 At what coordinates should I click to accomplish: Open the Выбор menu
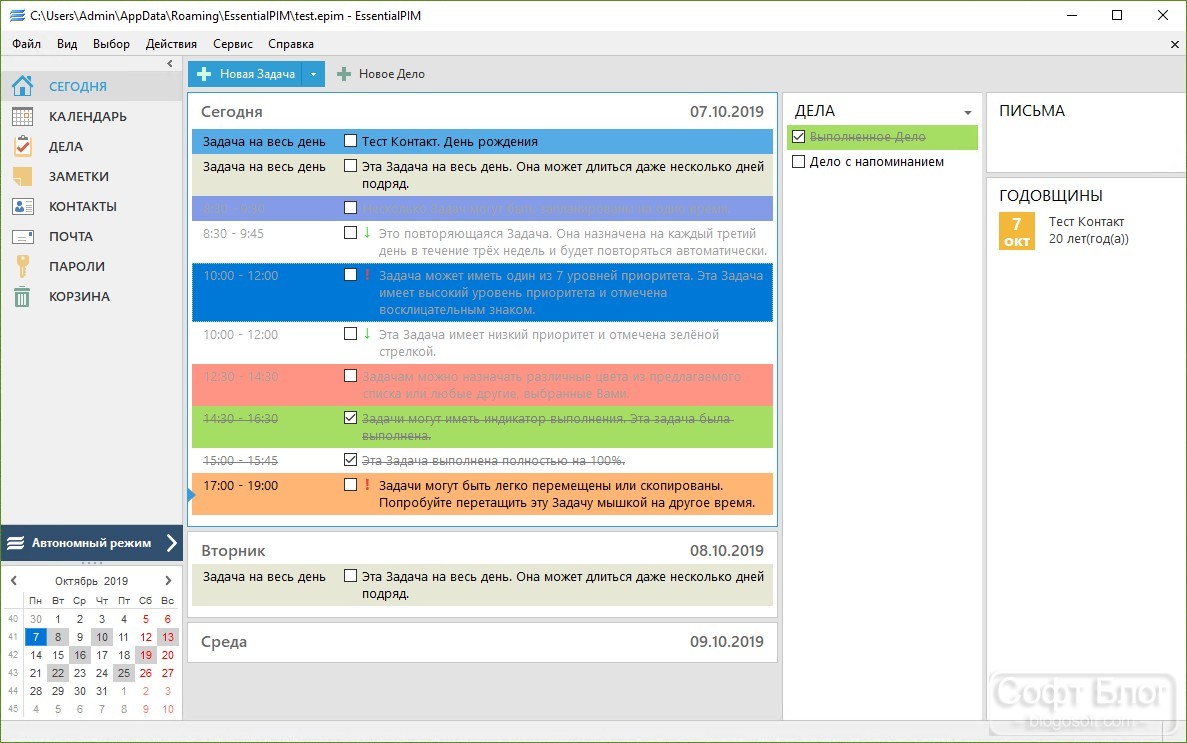pyautogui.click(x=111, y=44)
